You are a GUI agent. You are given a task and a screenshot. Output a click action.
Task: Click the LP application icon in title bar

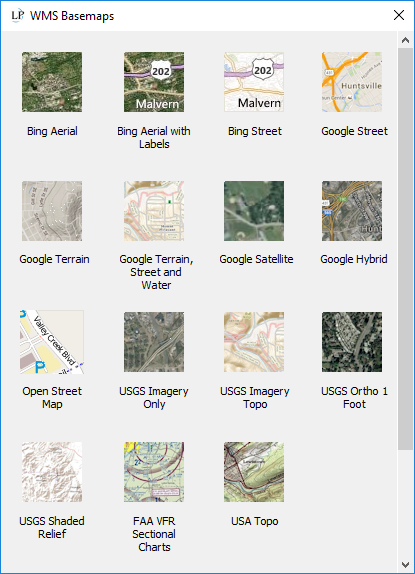click(17, 16)
